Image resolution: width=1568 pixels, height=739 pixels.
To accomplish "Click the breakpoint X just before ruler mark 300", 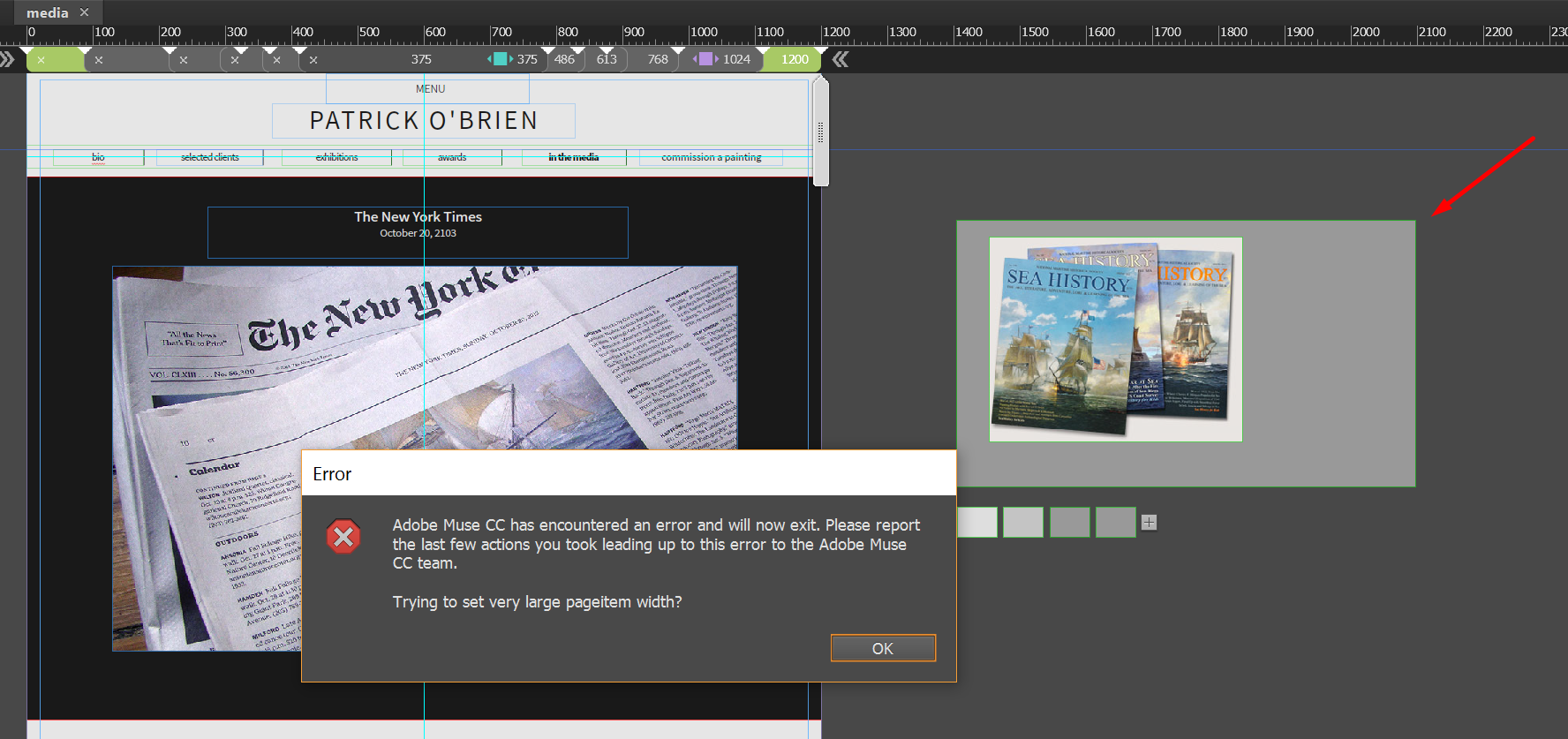I will 235,60.
